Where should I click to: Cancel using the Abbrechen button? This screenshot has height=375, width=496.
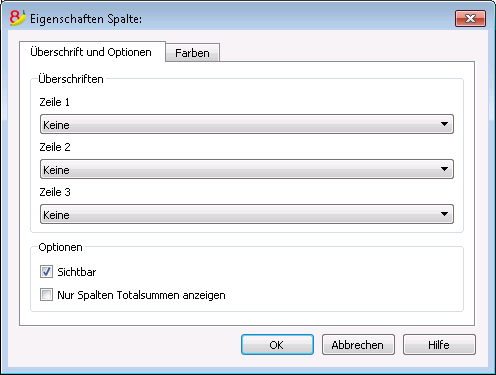pos(358,345)
